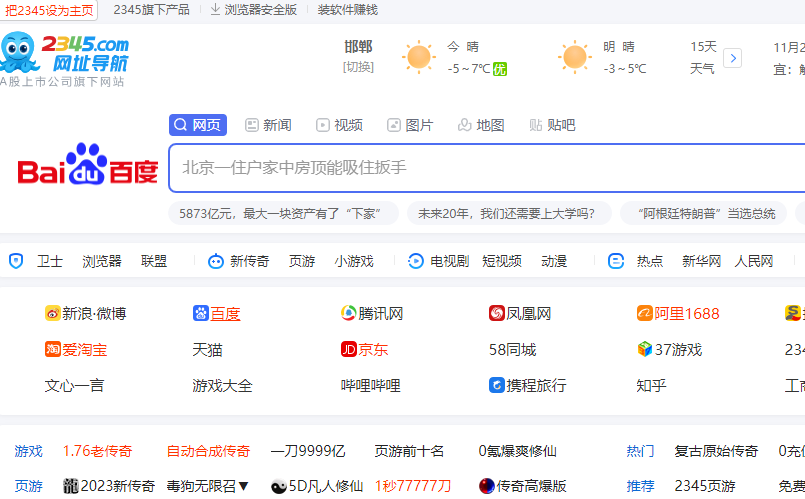The height and width of the screenshot is (499, 805).
Task: Click the 复古原始传奇 link
Action: point(716,451)
